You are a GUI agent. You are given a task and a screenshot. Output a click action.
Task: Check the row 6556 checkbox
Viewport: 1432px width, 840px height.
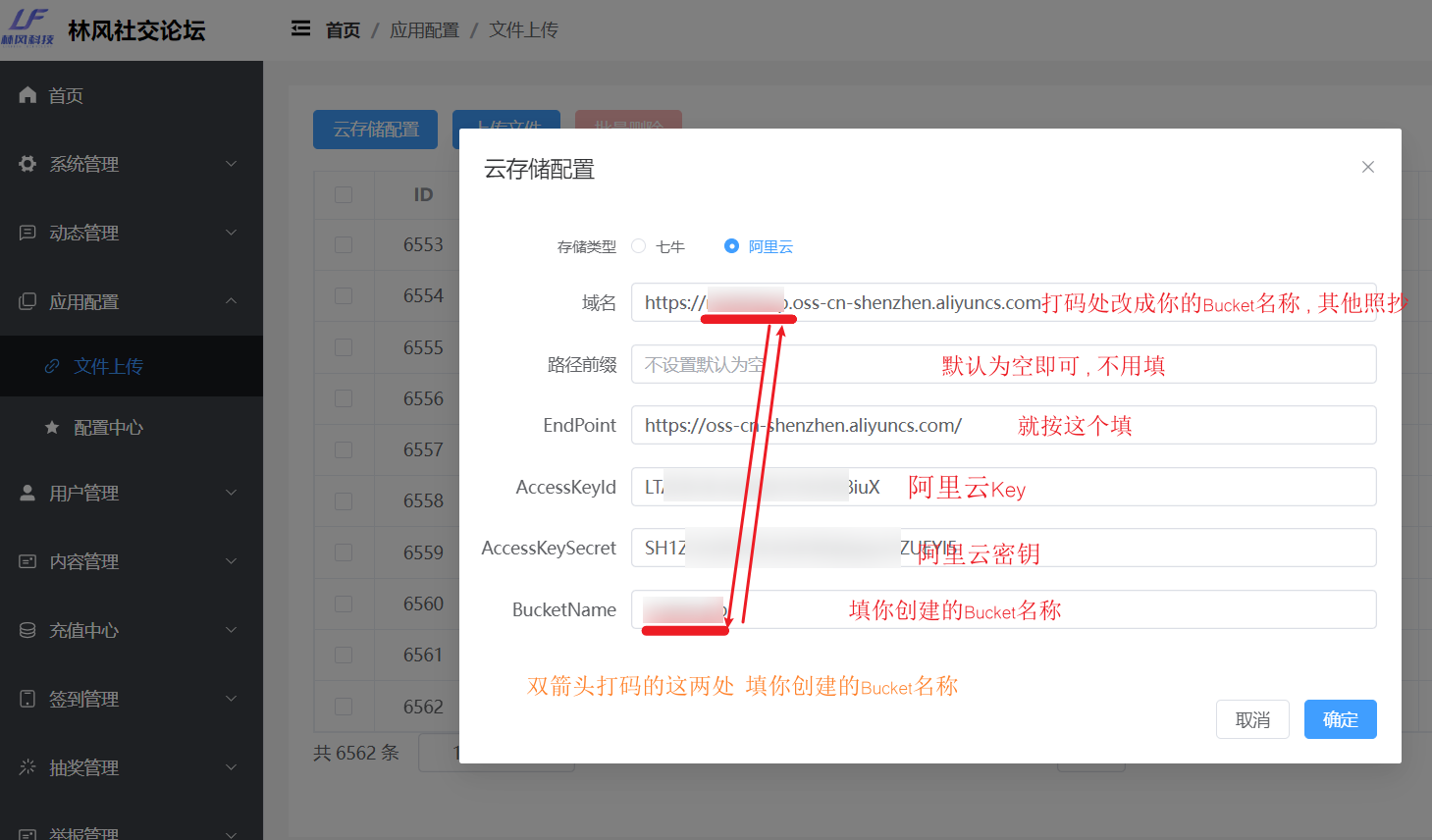[x=344, y=398]
